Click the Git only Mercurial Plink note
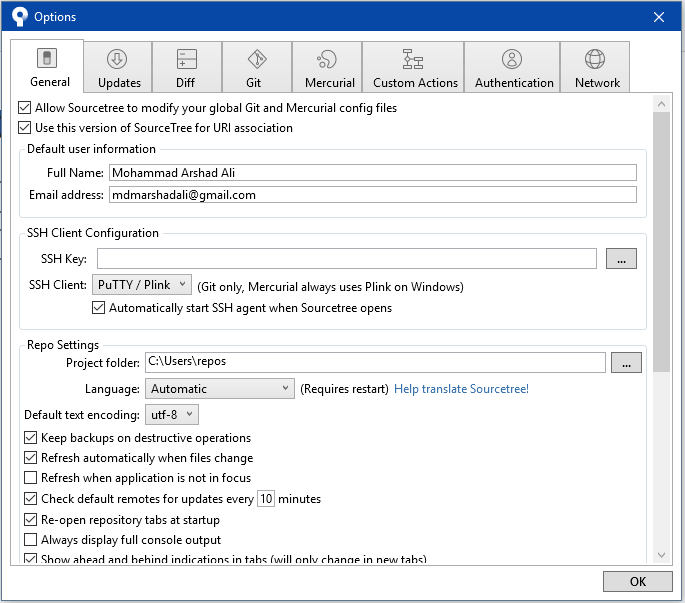 (330, 287)
